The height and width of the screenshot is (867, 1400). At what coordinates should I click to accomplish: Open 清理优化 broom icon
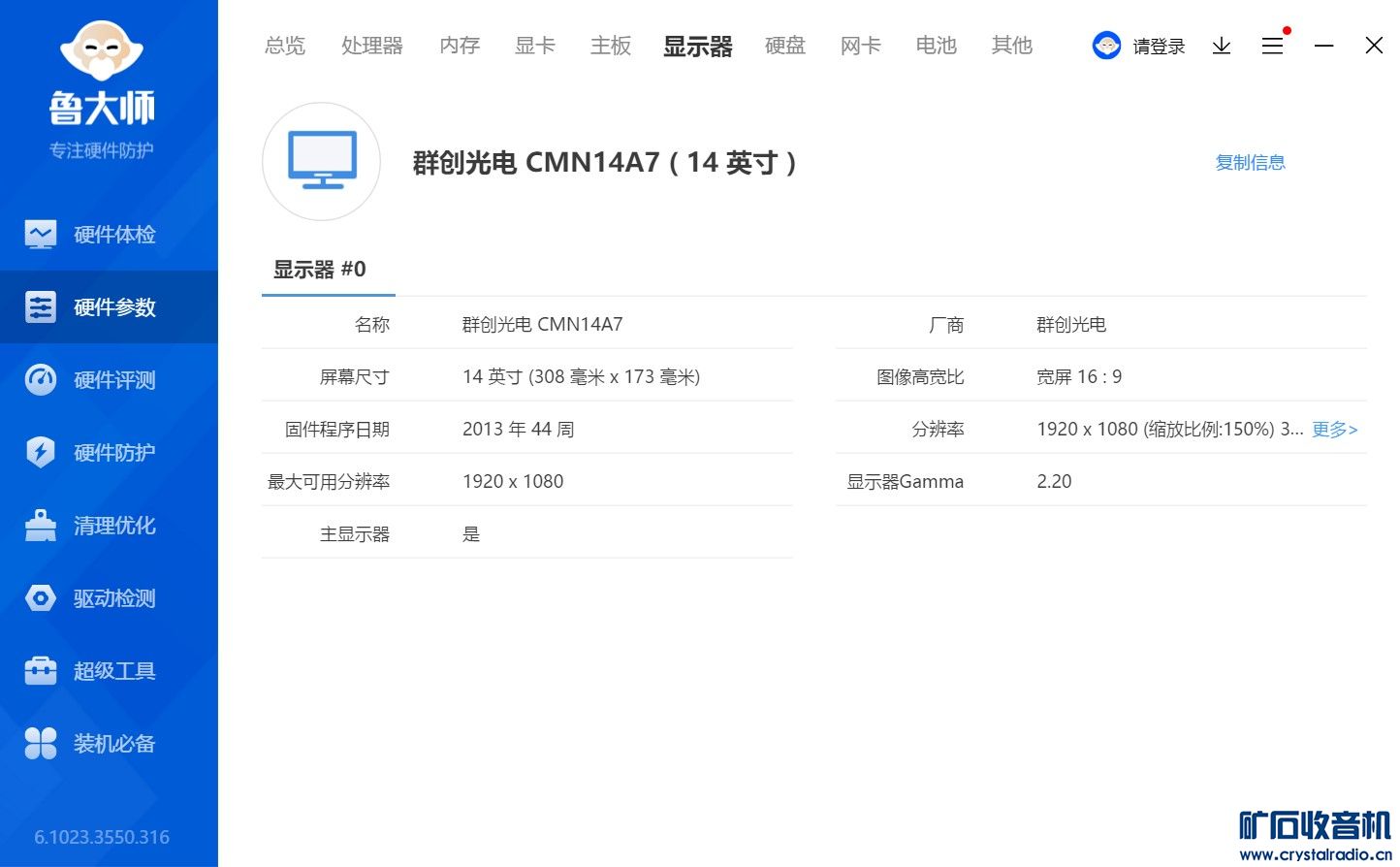(41, 526)
